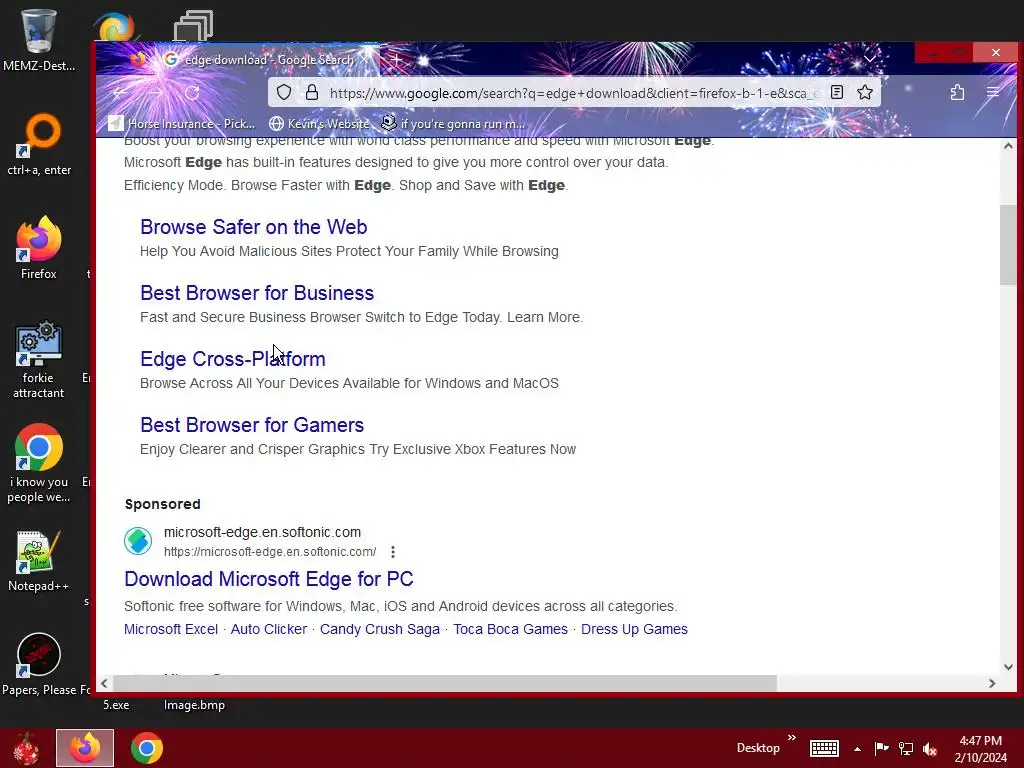Open the network tray icon
The image size is (1024, 768).
[x=906, y=748]
